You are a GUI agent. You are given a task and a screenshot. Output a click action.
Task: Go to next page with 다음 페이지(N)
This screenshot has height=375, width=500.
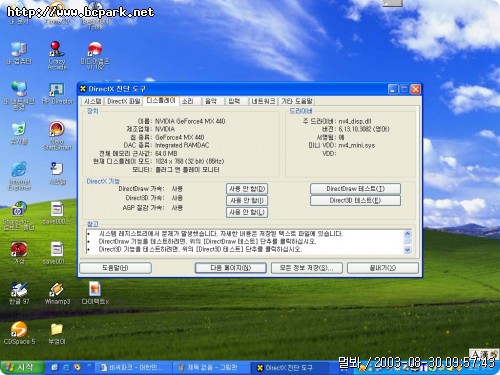pos(231,268)
